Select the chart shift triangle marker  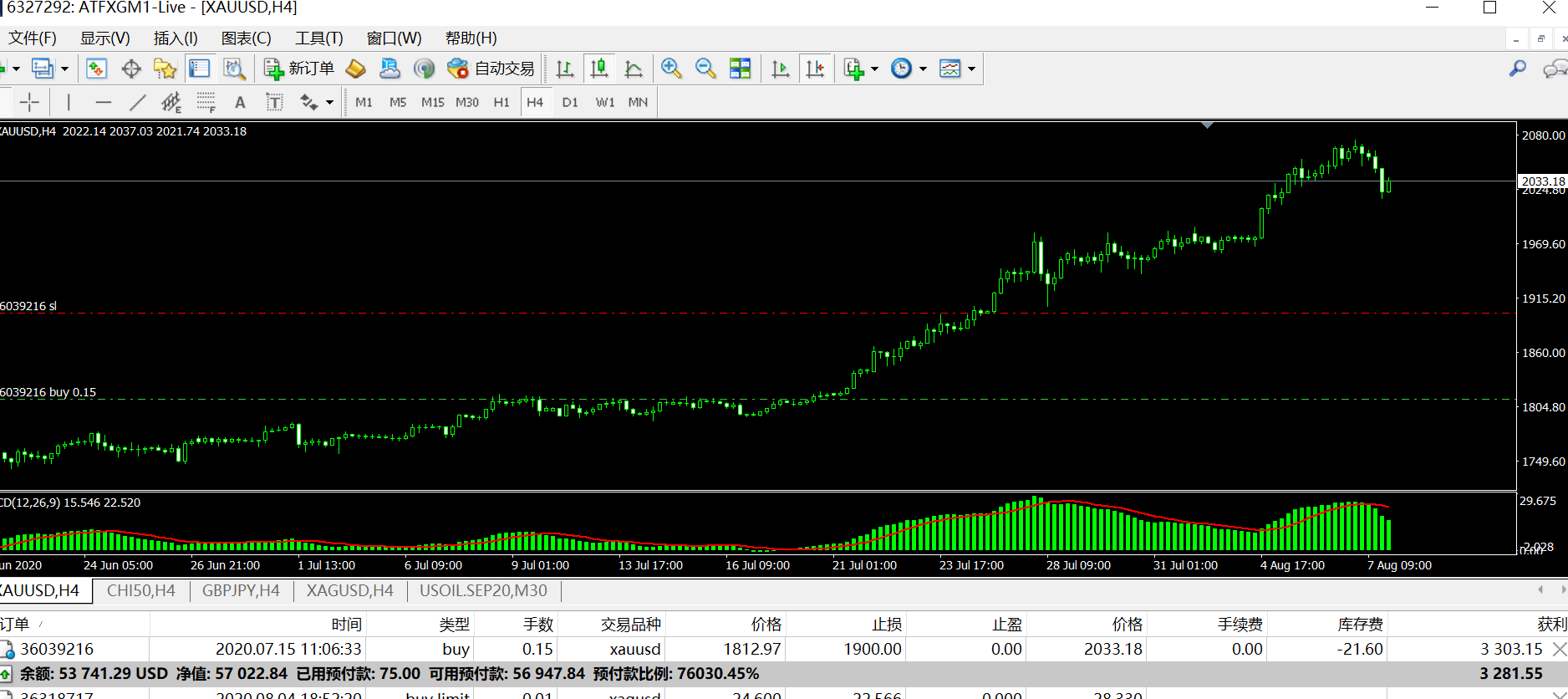click(1207, 125)
